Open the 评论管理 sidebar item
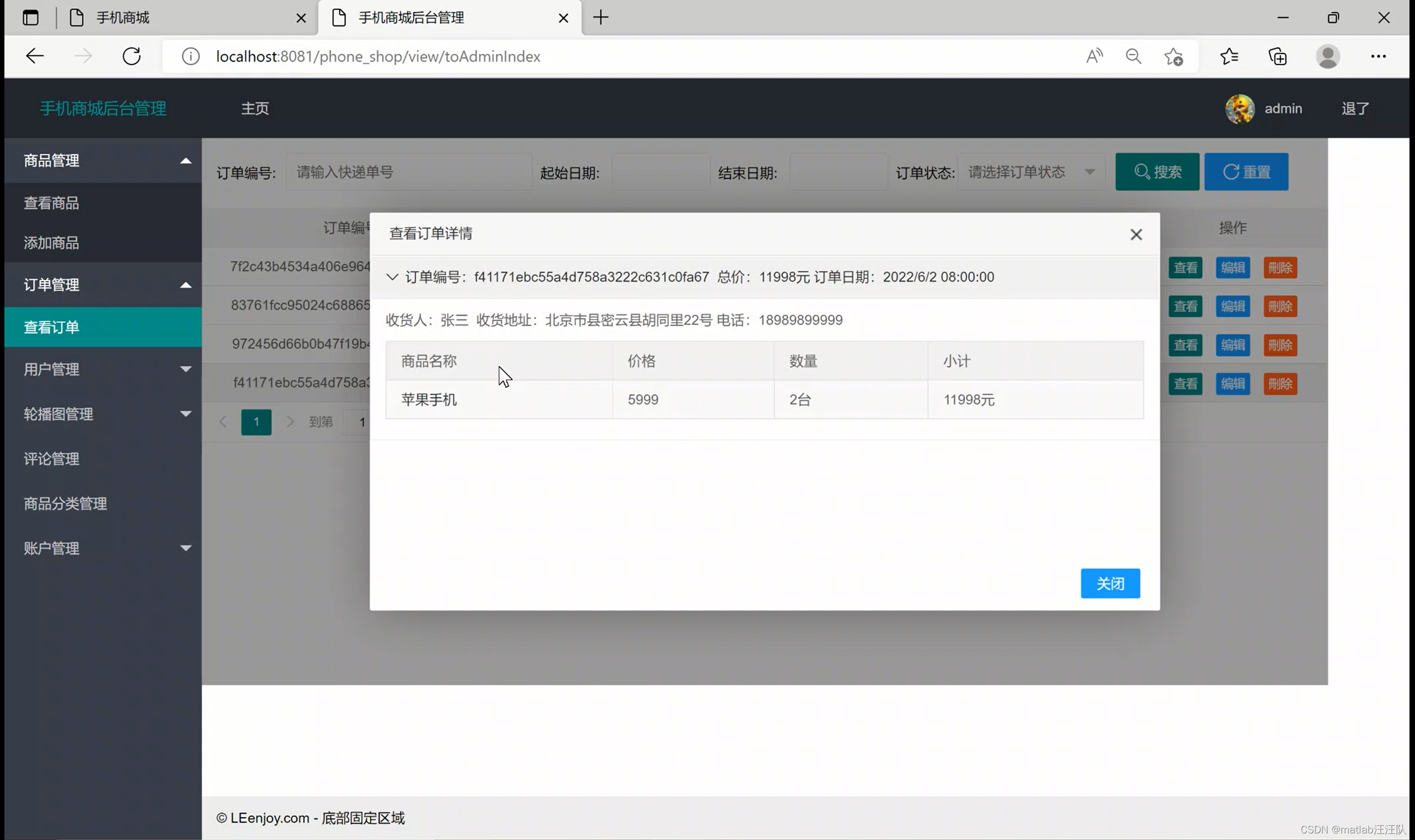Image resolution: width=1415 pixels, height=840 pixels. pyautogui.click(x=51, y=459)
